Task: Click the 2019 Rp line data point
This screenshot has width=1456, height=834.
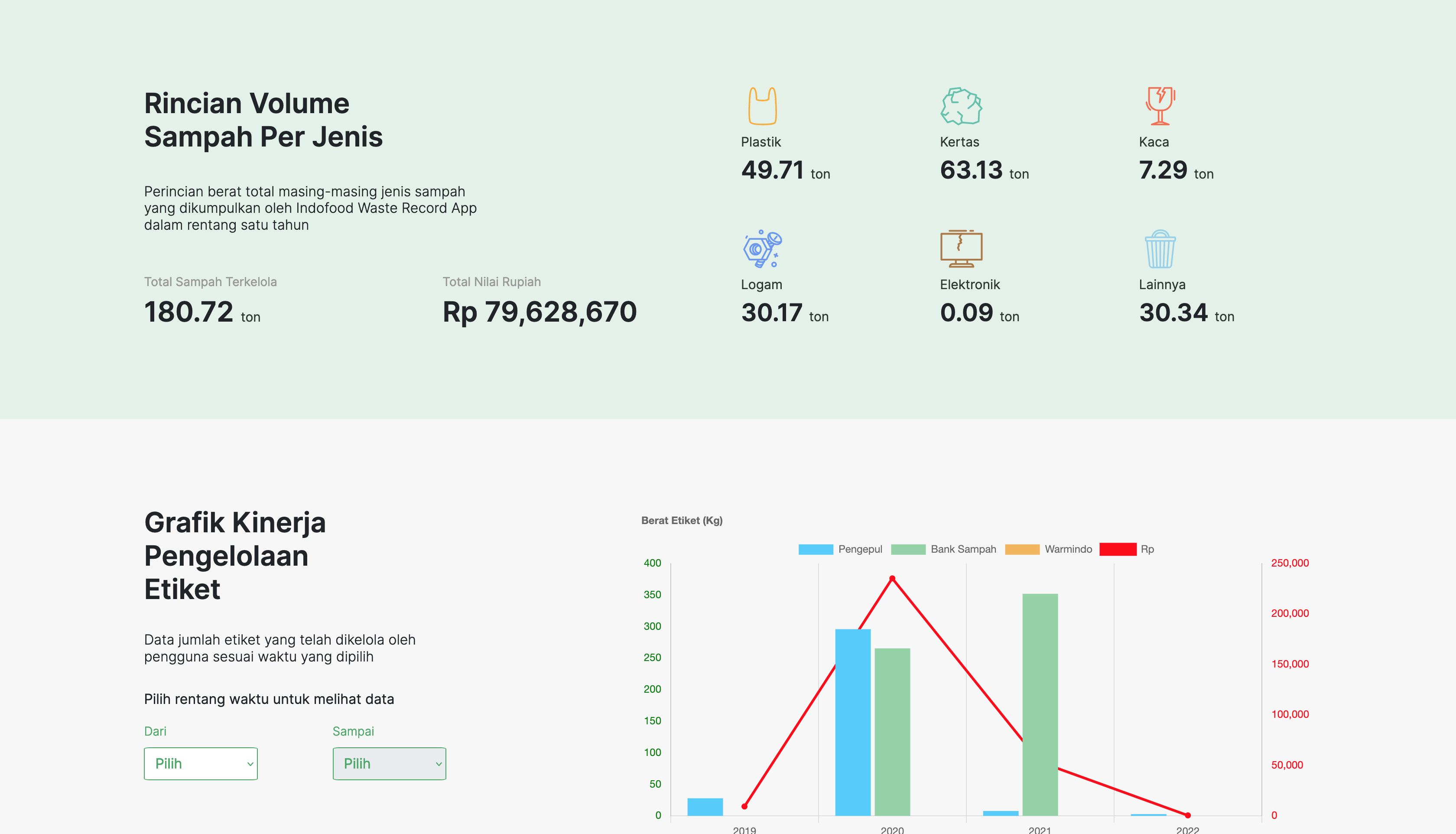Action: click(x=744, y=807)
